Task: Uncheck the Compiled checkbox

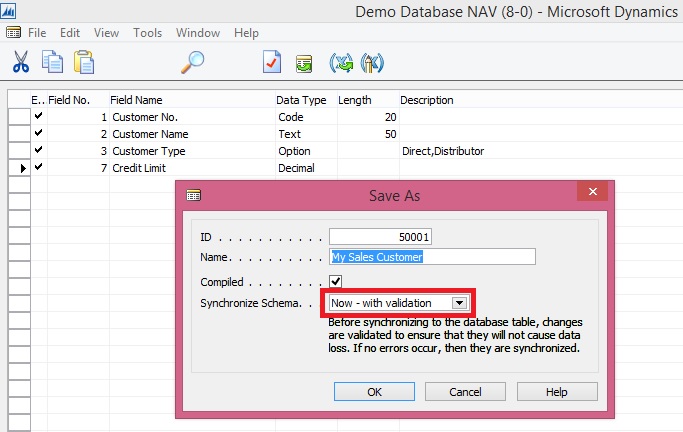Action: tap(336, 281)
